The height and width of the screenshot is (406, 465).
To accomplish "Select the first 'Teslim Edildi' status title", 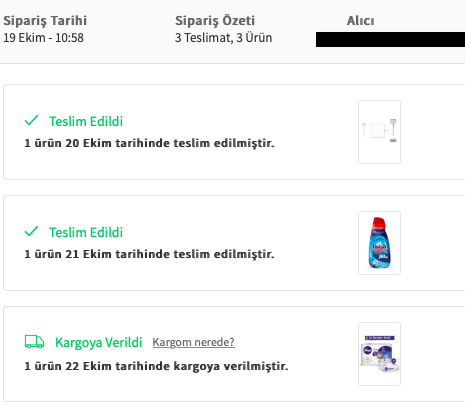I will [x=86, y=121].
